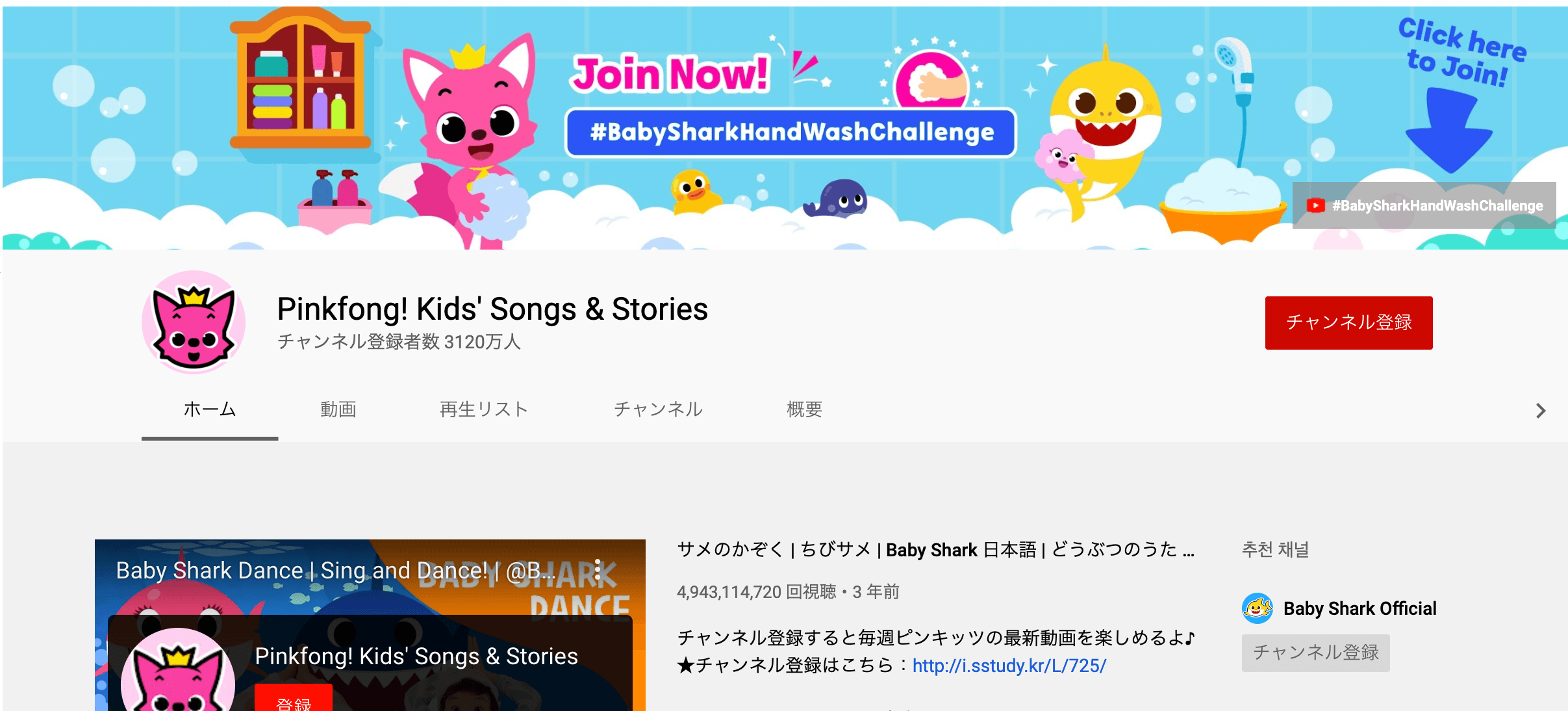Subscribe to Baby Shark Official with the gray button
The width and height of the screenshot is (1568, 711).
[1315, 653]
